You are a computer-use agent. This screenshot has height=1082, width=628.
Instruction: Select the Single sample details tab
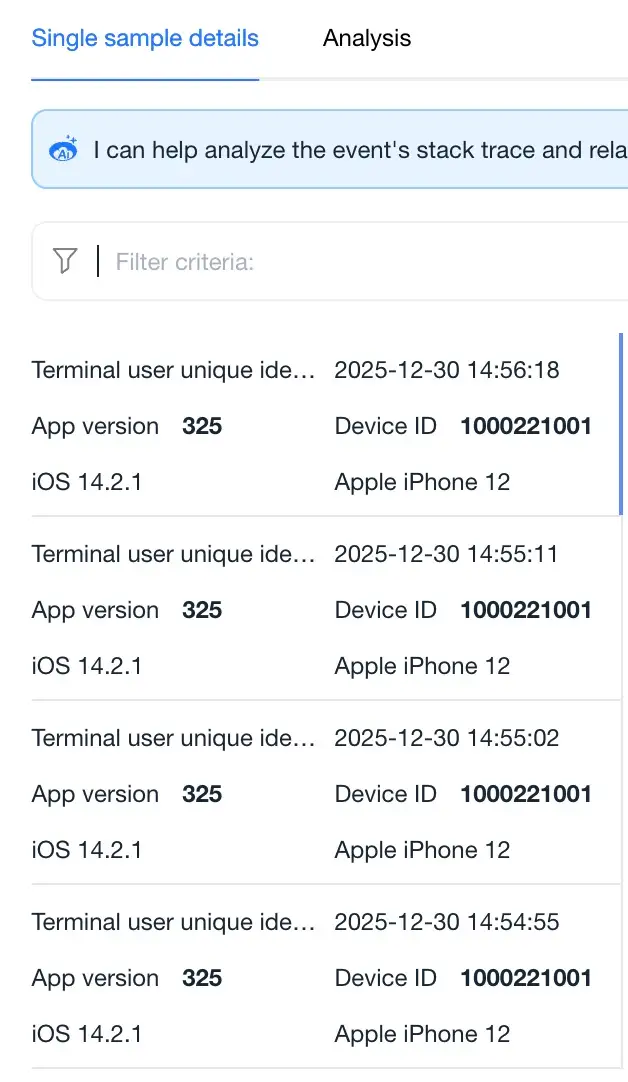pyautogui.click(x=145, y=39)
